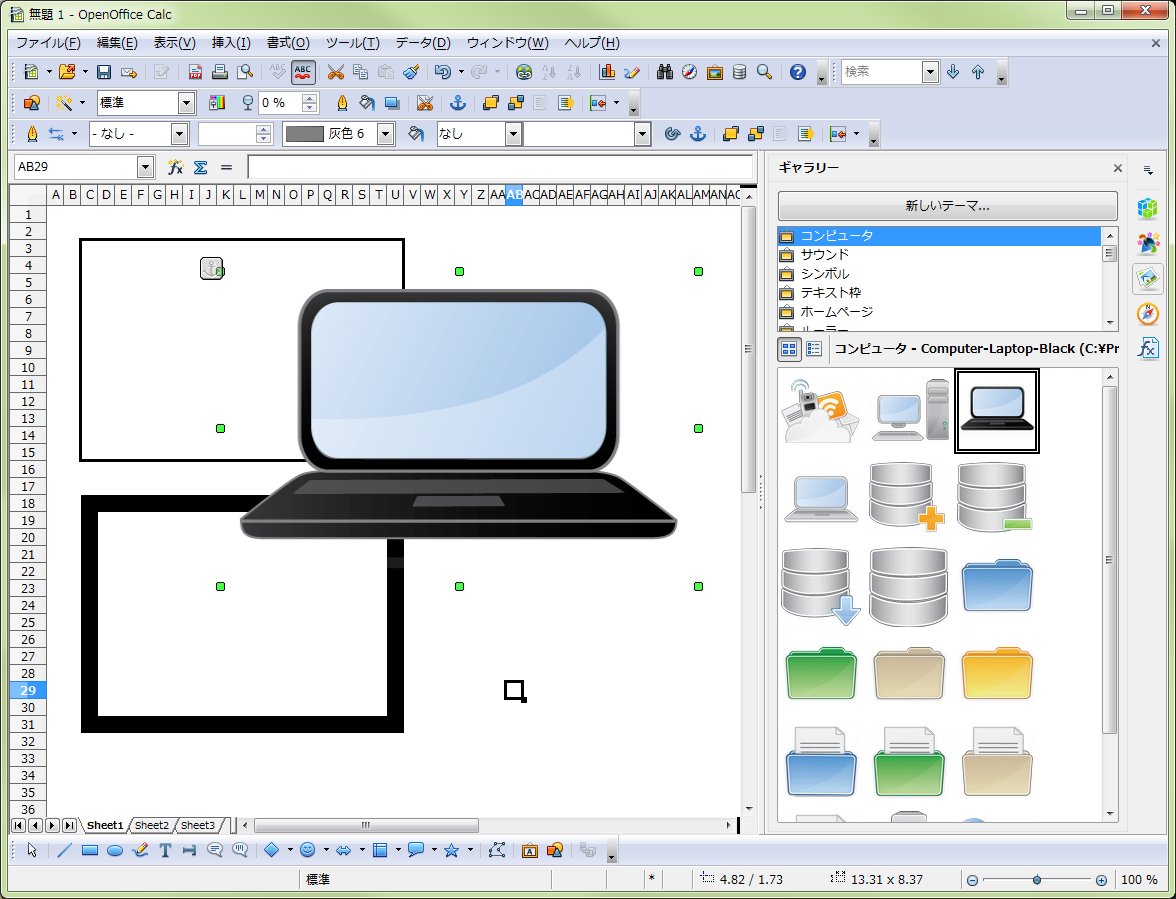The width and height of the screenshot is (1176, 899).
Task: Click the 新しいテーマ... button
Action: pyautogui.click(x=947, y=205)
